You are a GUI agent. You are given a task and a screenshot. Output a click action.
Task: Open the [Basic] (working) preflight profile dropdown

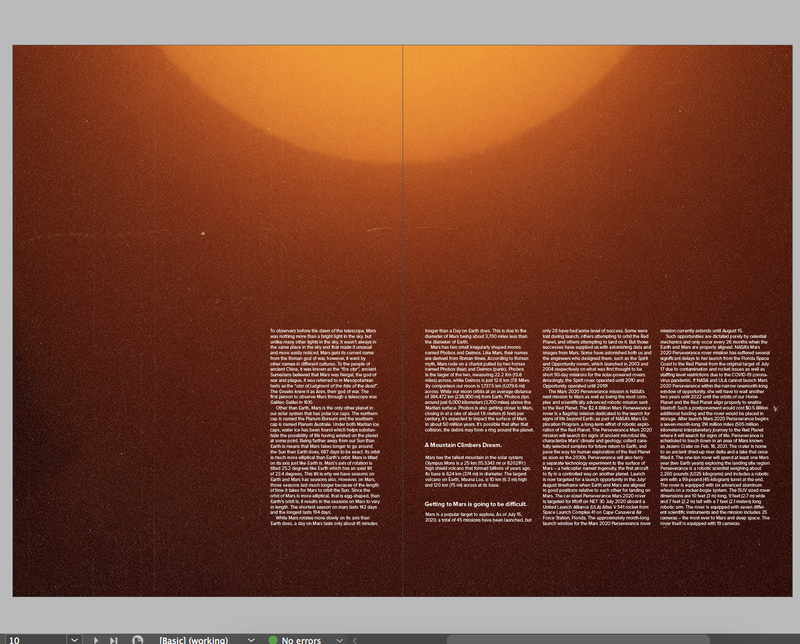point(251,640)
